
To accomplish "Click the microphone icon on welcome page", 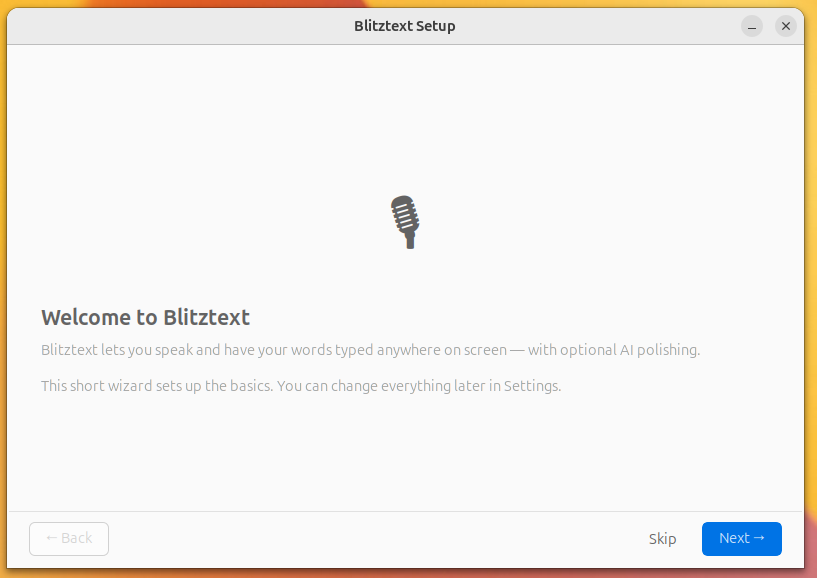I will [405, 222].
